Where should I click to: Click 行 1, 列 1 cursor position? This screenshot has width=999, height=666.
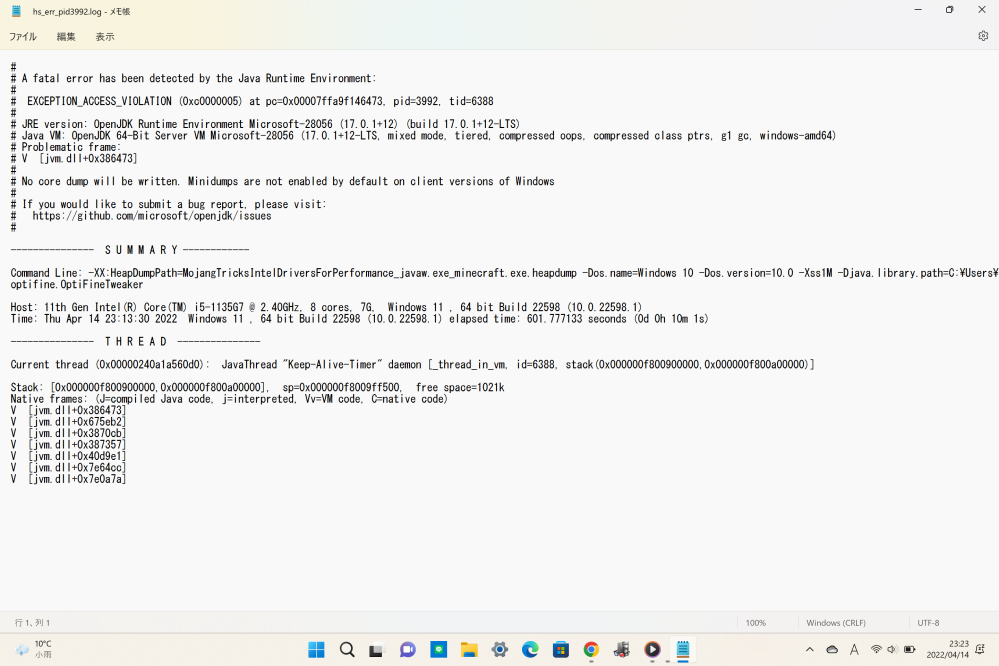[x=32, y=623]
